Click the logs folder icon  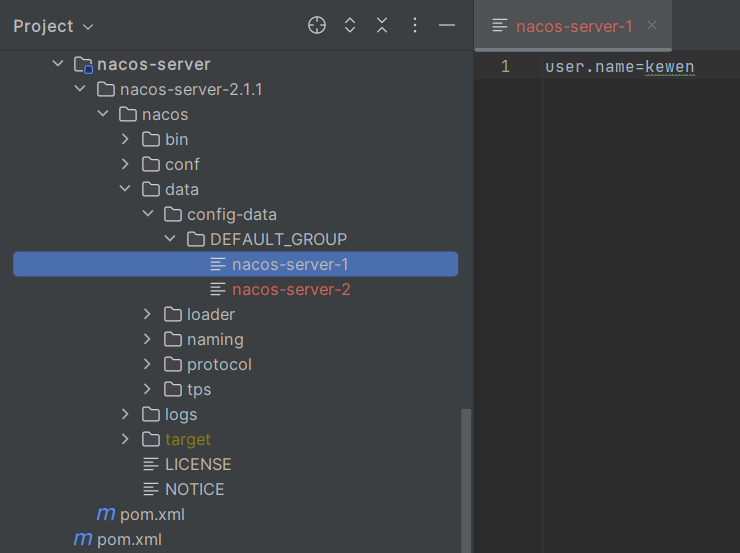tap(151, 414)
